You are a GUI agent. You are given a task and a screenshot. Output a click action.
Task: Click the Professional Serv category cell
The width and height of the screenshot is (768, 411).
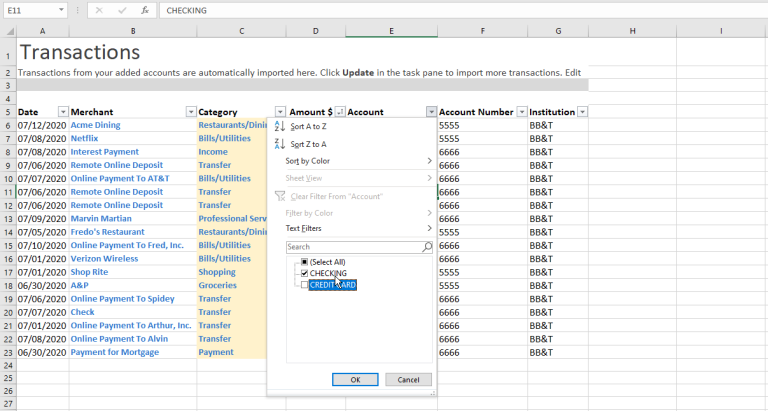click(232, 219)
